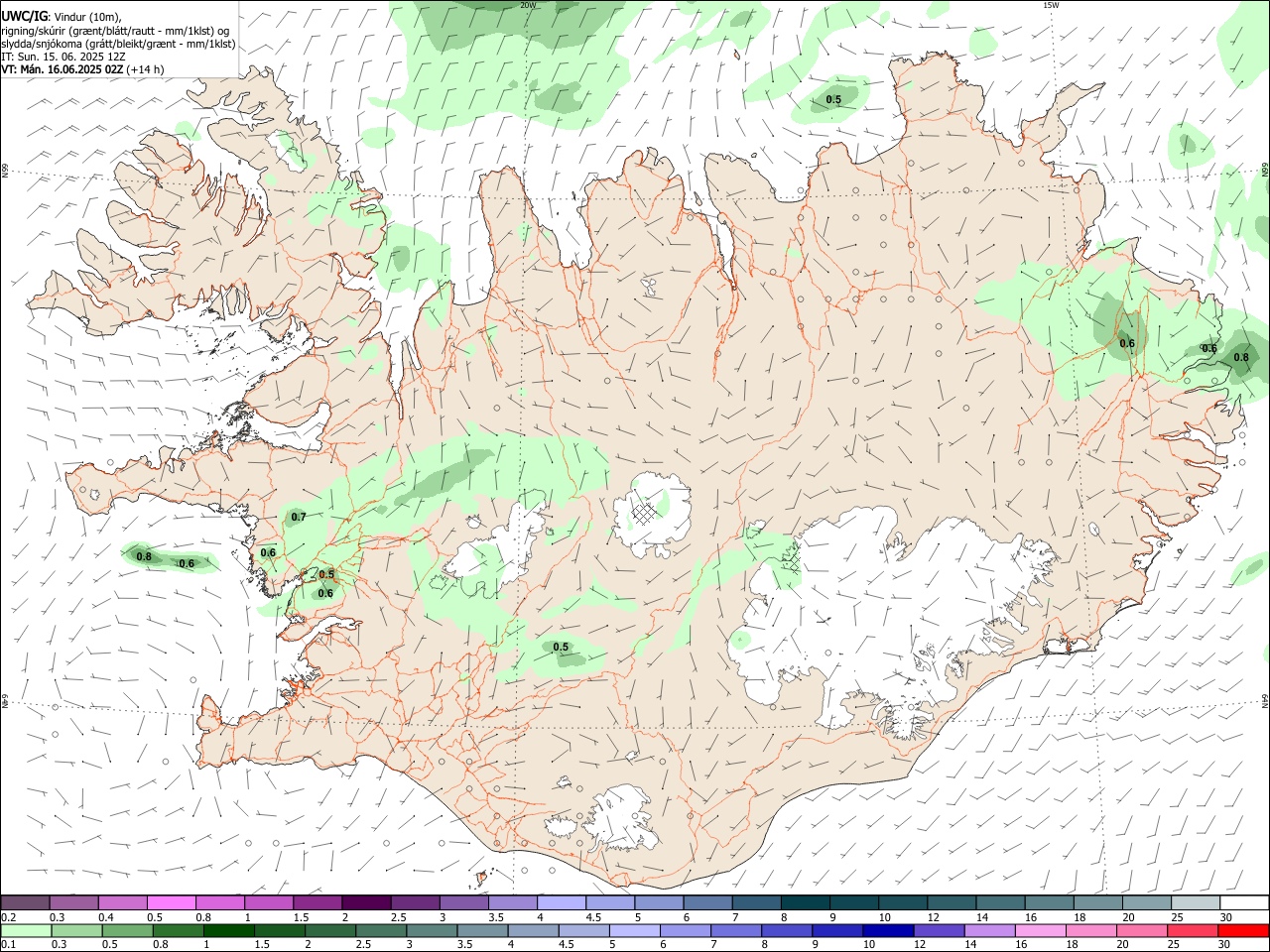Pick the purple 1.5 swatch in the upper row
1270x952 pixels.
(317, 902)
